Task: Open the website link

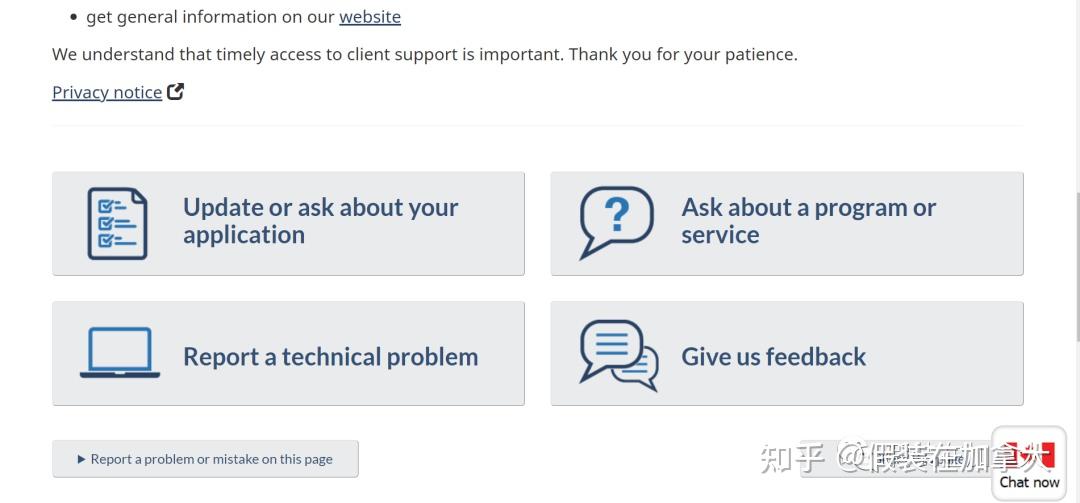Action: tap(370, 17)
